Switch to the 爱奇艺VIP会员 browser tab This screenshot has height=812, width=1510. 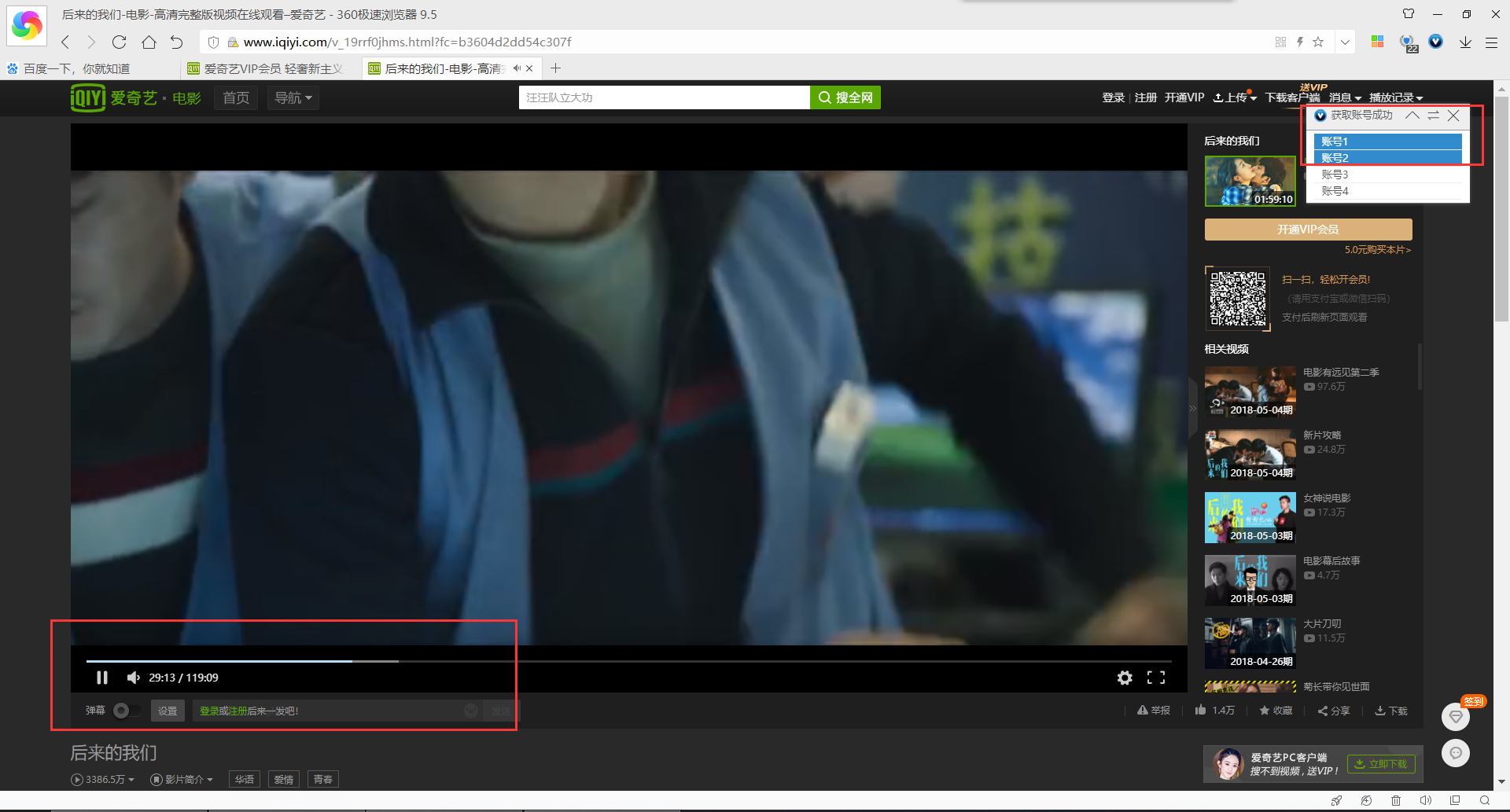(271, 69)
